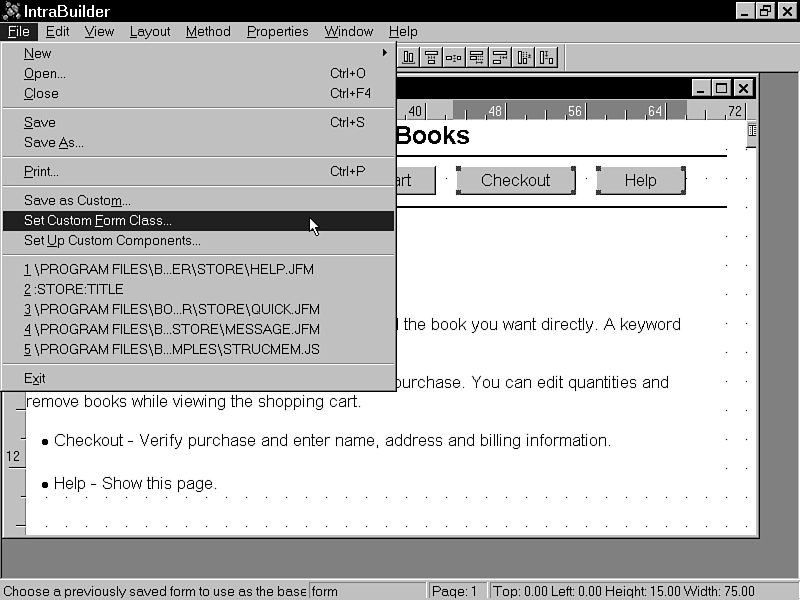Click the horizontal ruler at mark 56

(x=575, y=111)
